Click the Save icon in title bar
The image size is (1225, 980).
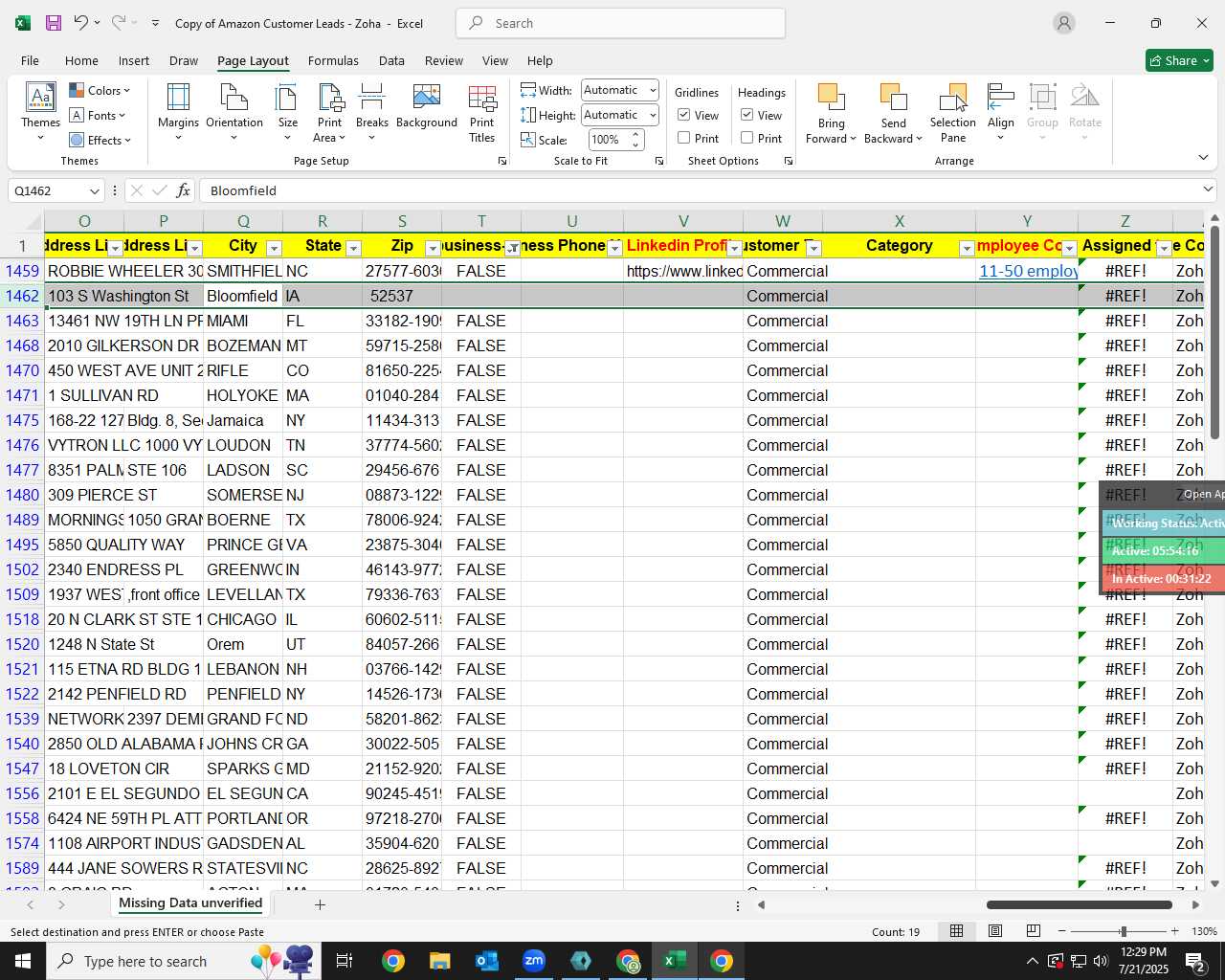pyautogui.click(x=54, y=23)
